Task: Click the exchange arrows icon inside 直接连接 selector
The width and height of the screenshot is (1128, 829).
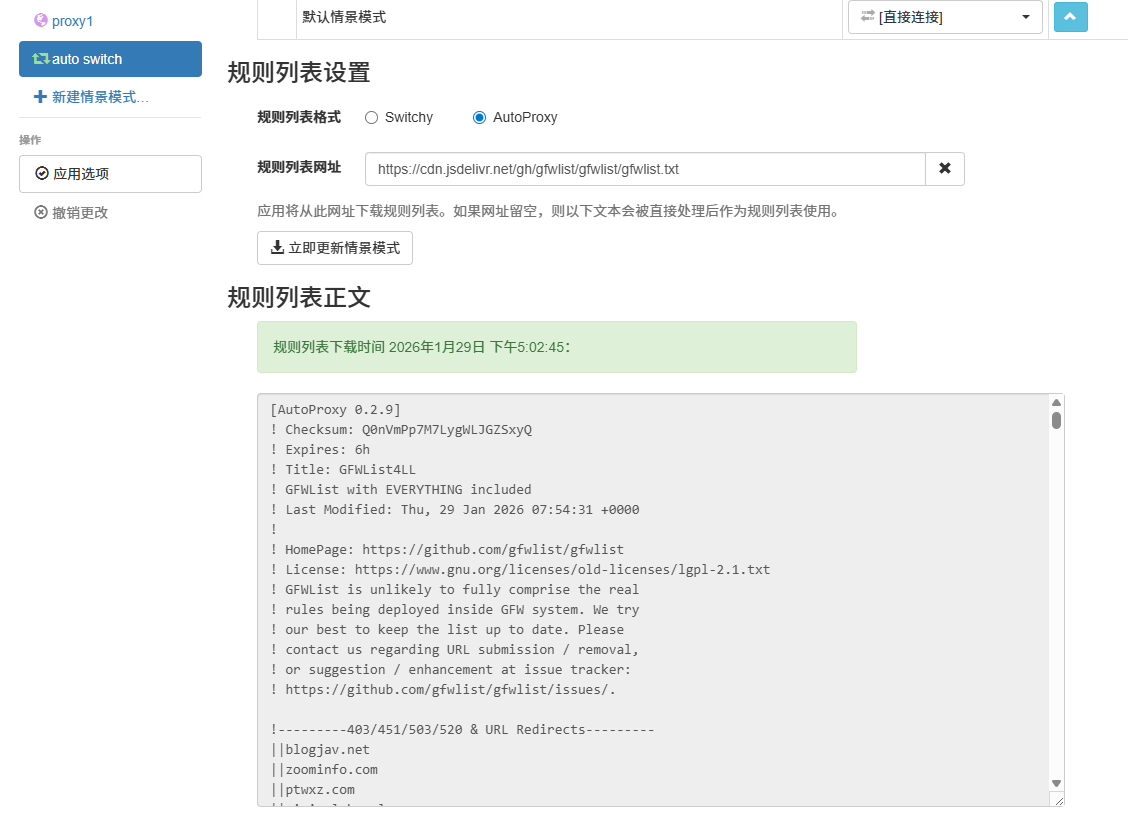Action: tap(868, 16)
